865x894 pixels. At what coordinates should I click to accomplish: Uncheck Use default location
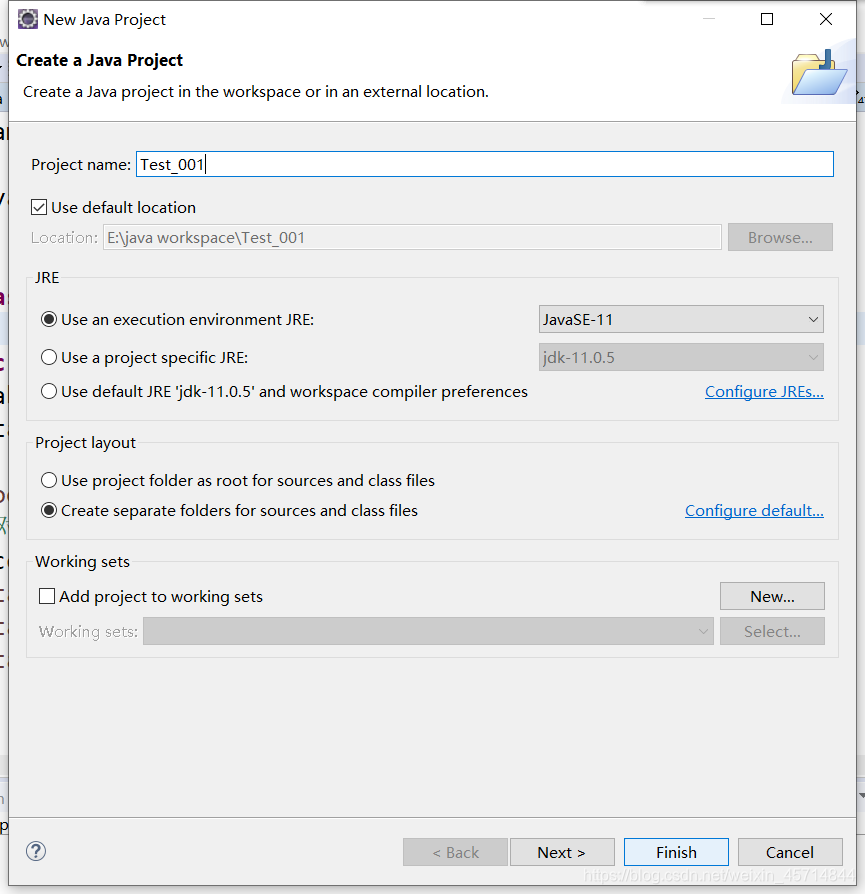[38, 207]
